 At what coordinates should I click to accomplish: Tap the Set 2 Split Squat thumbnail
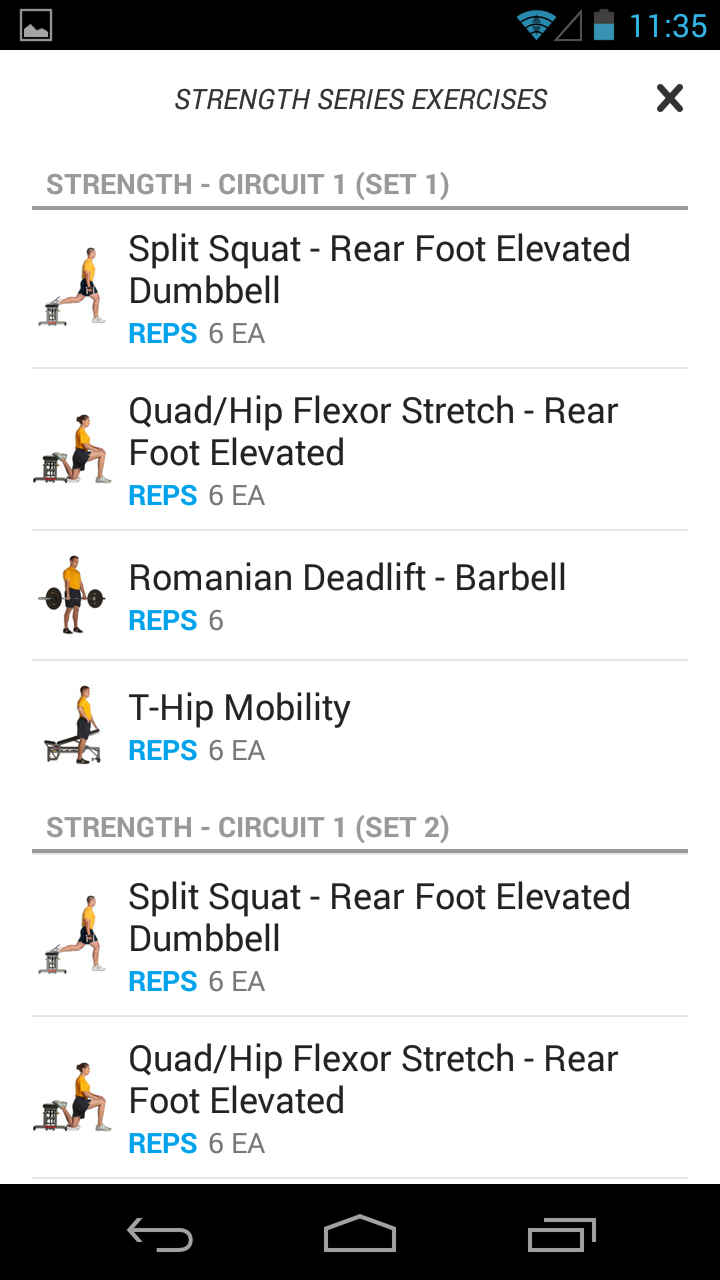click(73, 935)
